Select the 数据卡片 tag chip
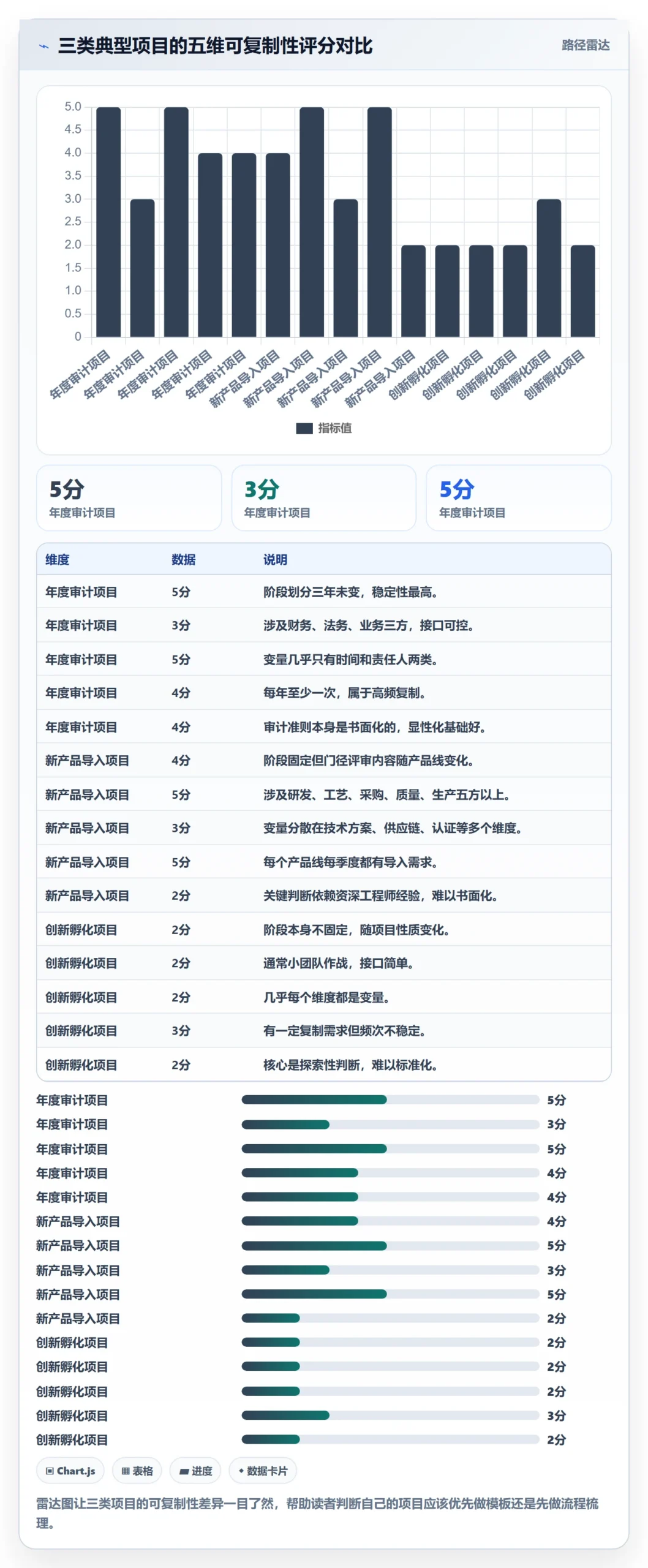This screenshot has height=1568, width=648. (263, 1471)
